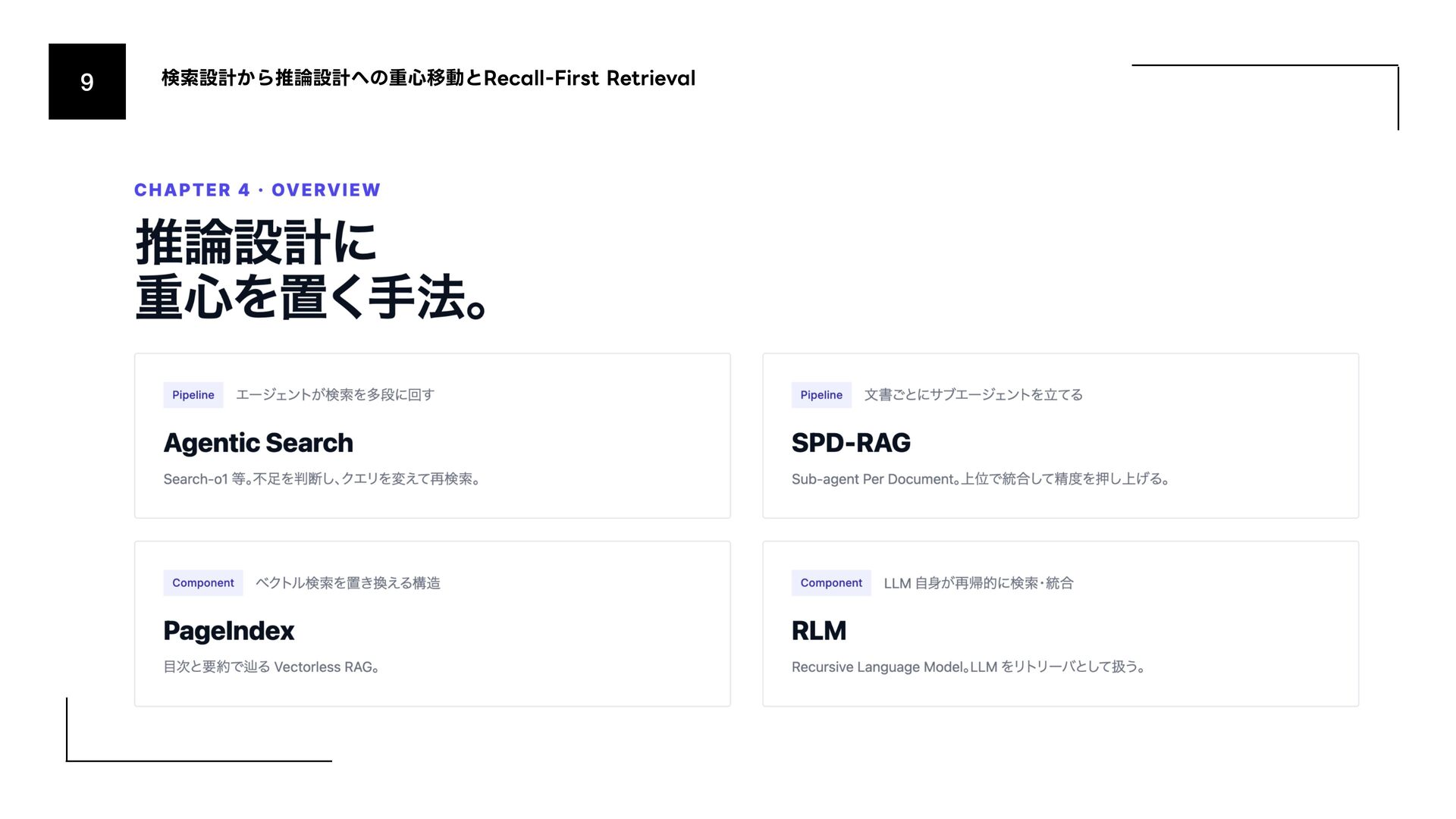This screenshot has height=819, width=1456.
Task: Click the Vectorless RAG description text
Action: pos(271,667)
